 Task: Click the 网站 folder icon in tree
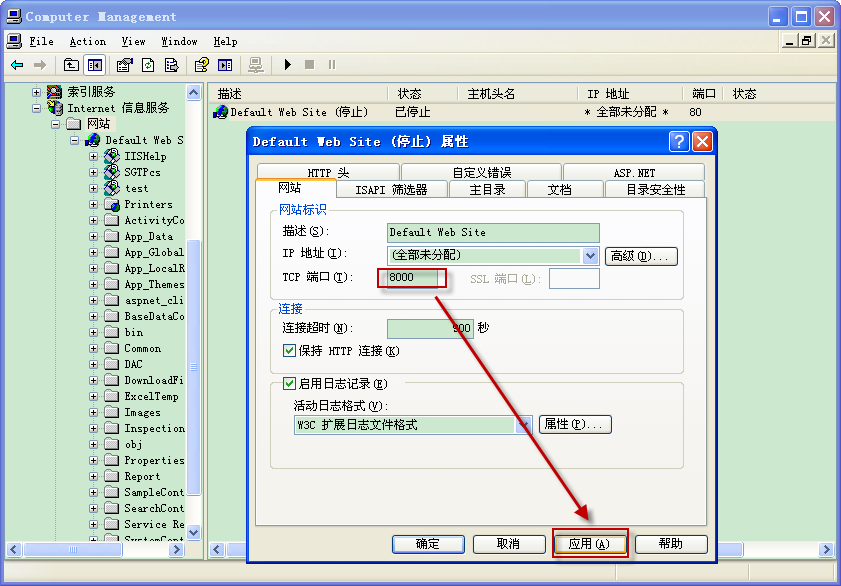click(73, 124)
